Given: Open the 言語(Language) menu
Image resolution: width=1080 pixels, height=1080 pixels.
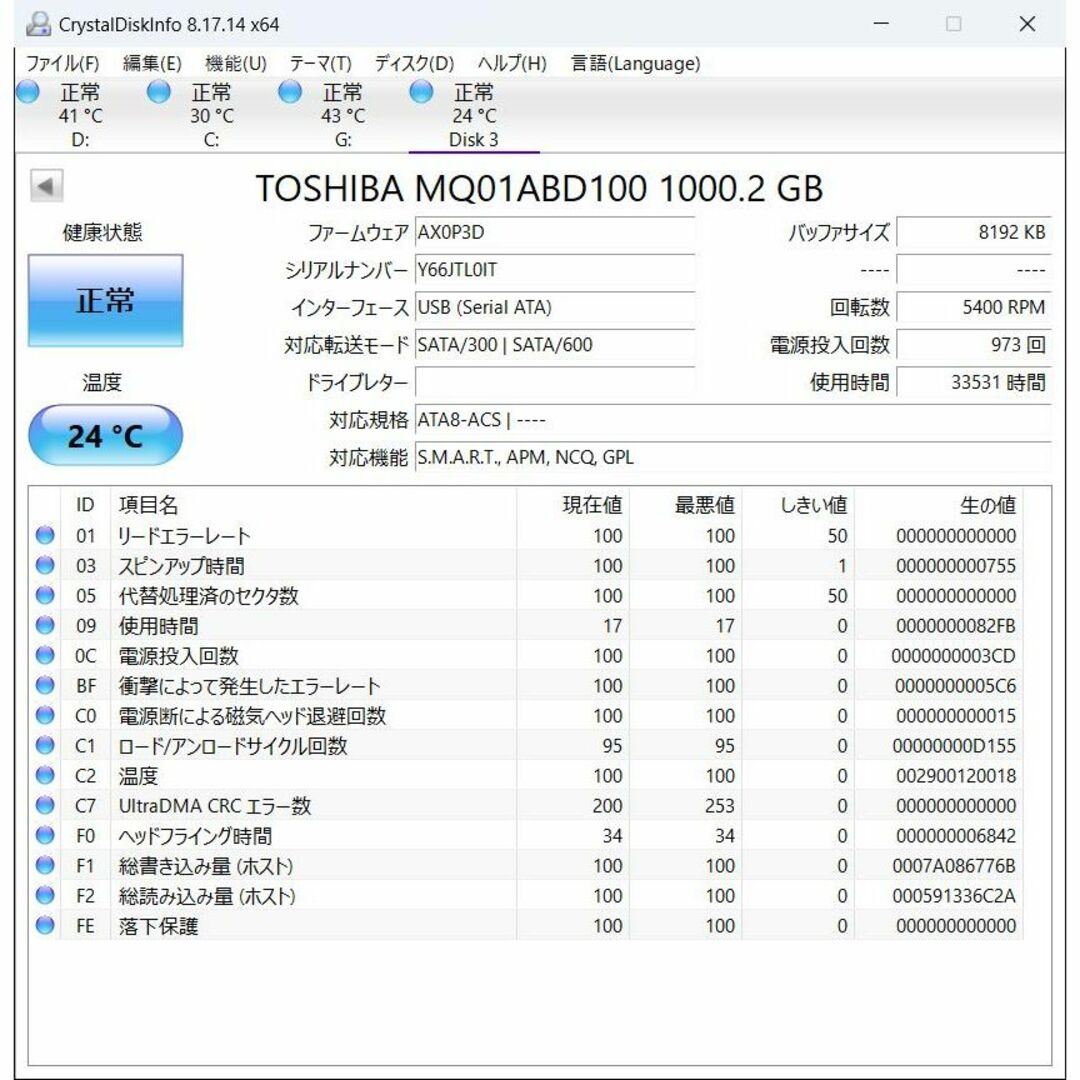Looking at the screenshot, I should [x=635, y=63].
